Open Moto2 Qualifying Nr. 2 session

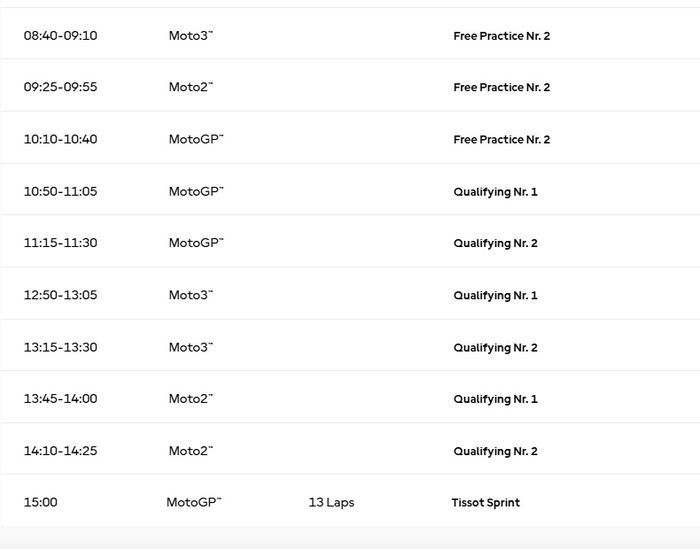pos(495,451)
